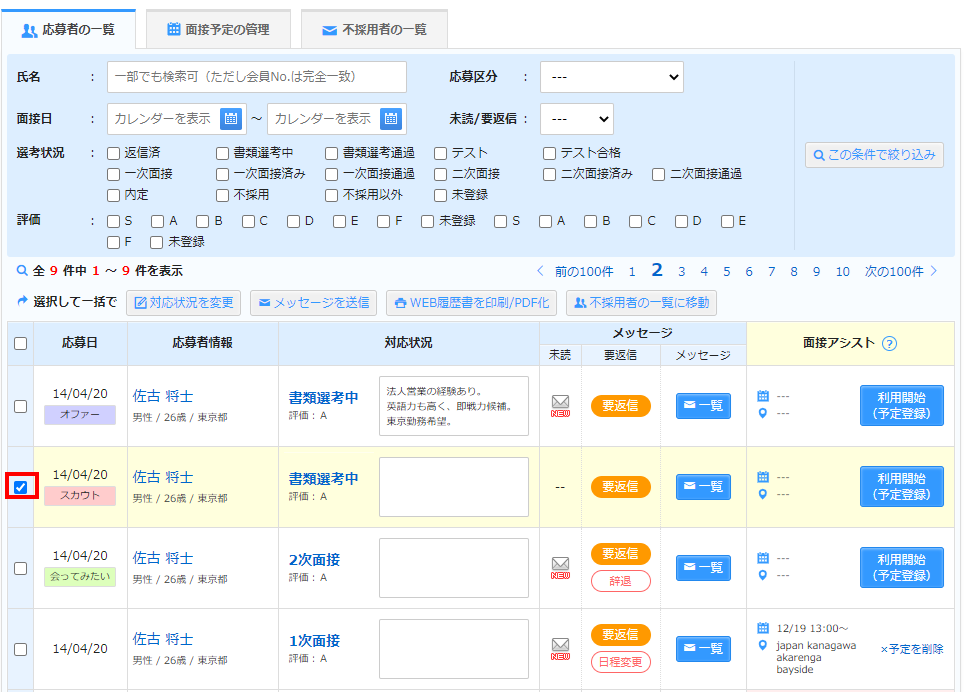Open the 未読/要返信 dropdown
966x692 pixels.
coord(577,119)
